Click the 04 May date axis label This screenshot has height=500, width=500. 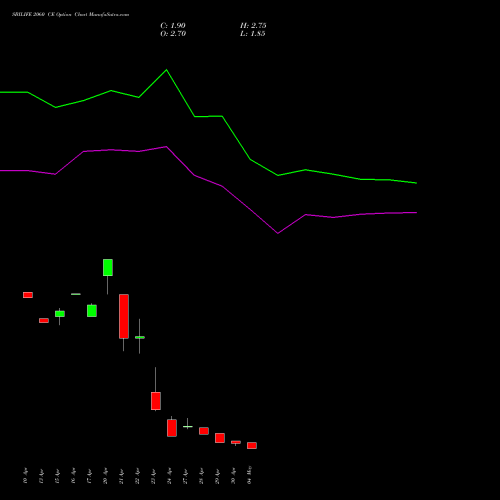[x=249, y=475]
